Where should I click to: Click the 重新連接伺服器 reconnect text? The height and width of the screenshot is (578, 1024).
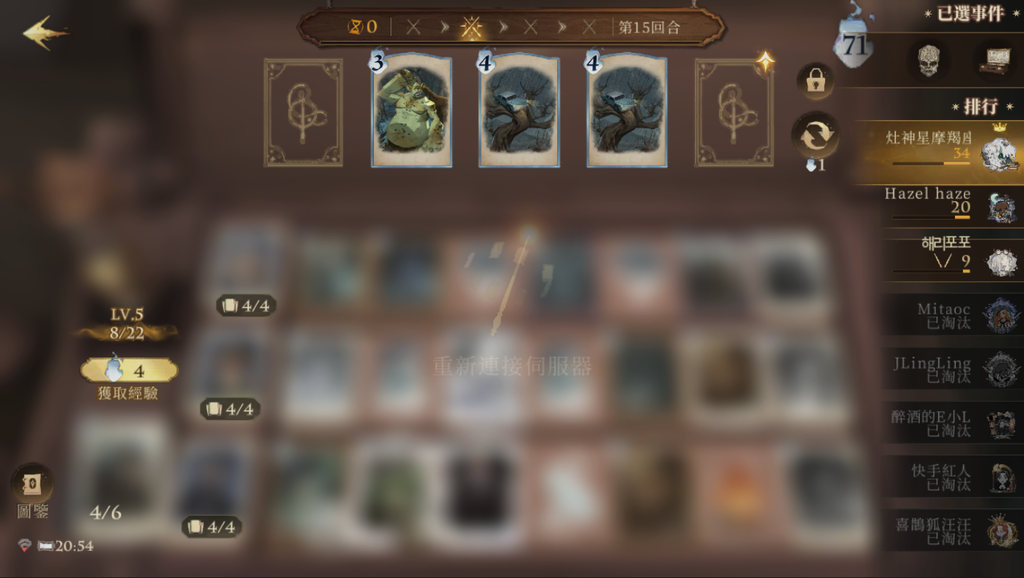[x=513, y=366]
